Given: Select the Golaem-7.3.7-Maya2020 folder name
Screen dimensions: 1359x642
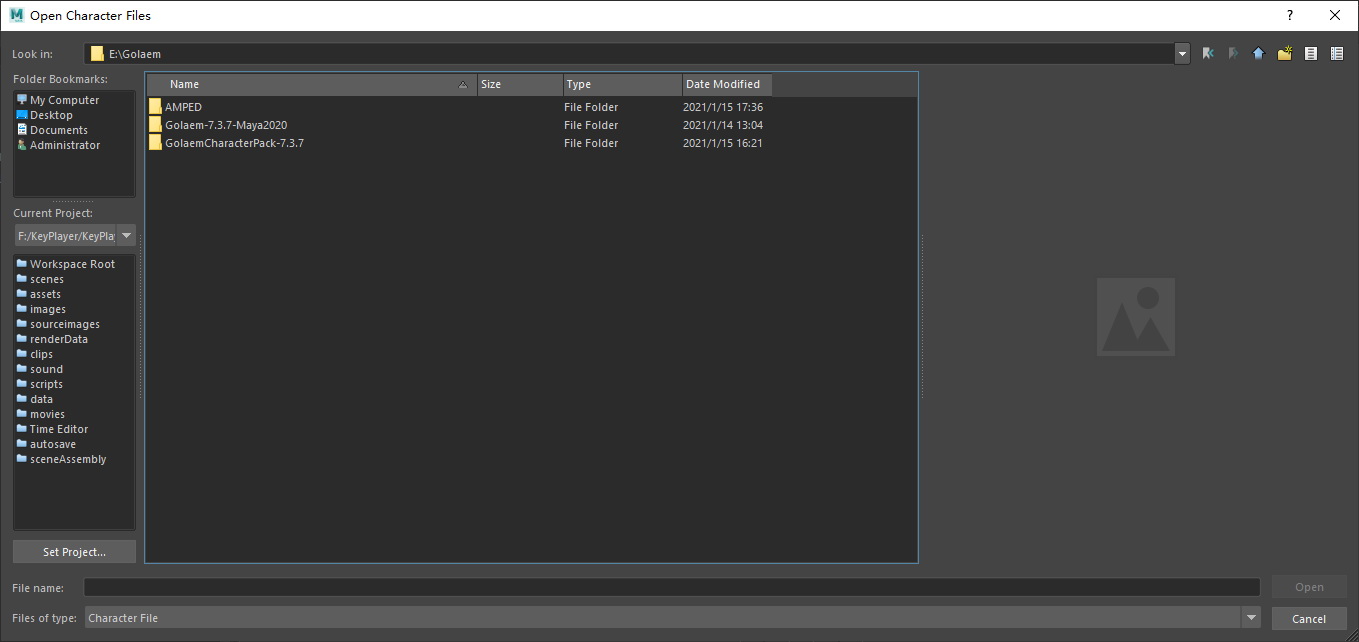Looking at the screenshot, I should click(x=226, y=125).
